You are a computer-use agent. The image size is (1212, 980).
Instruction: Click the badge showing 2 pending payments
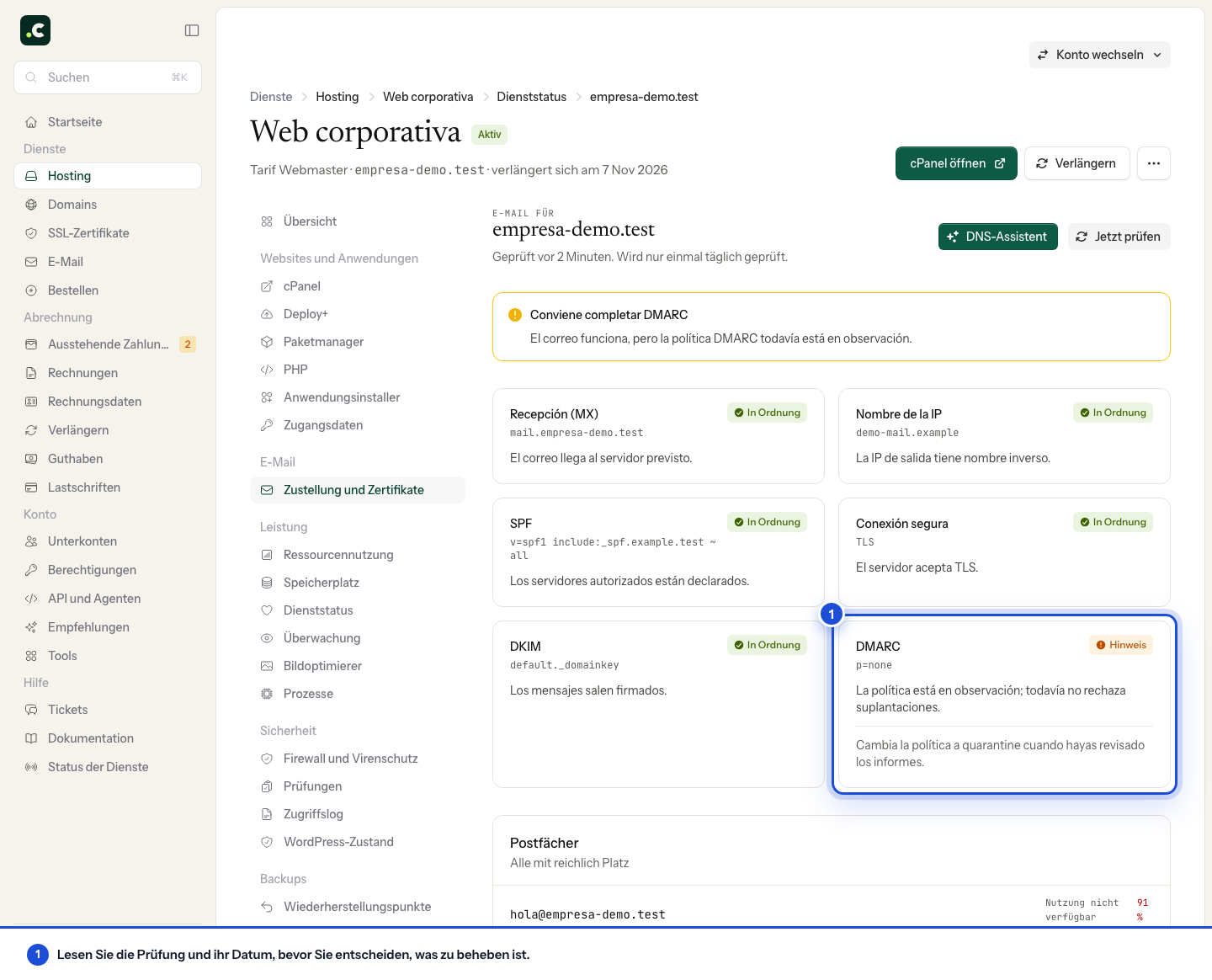click(x=188, y=344)
